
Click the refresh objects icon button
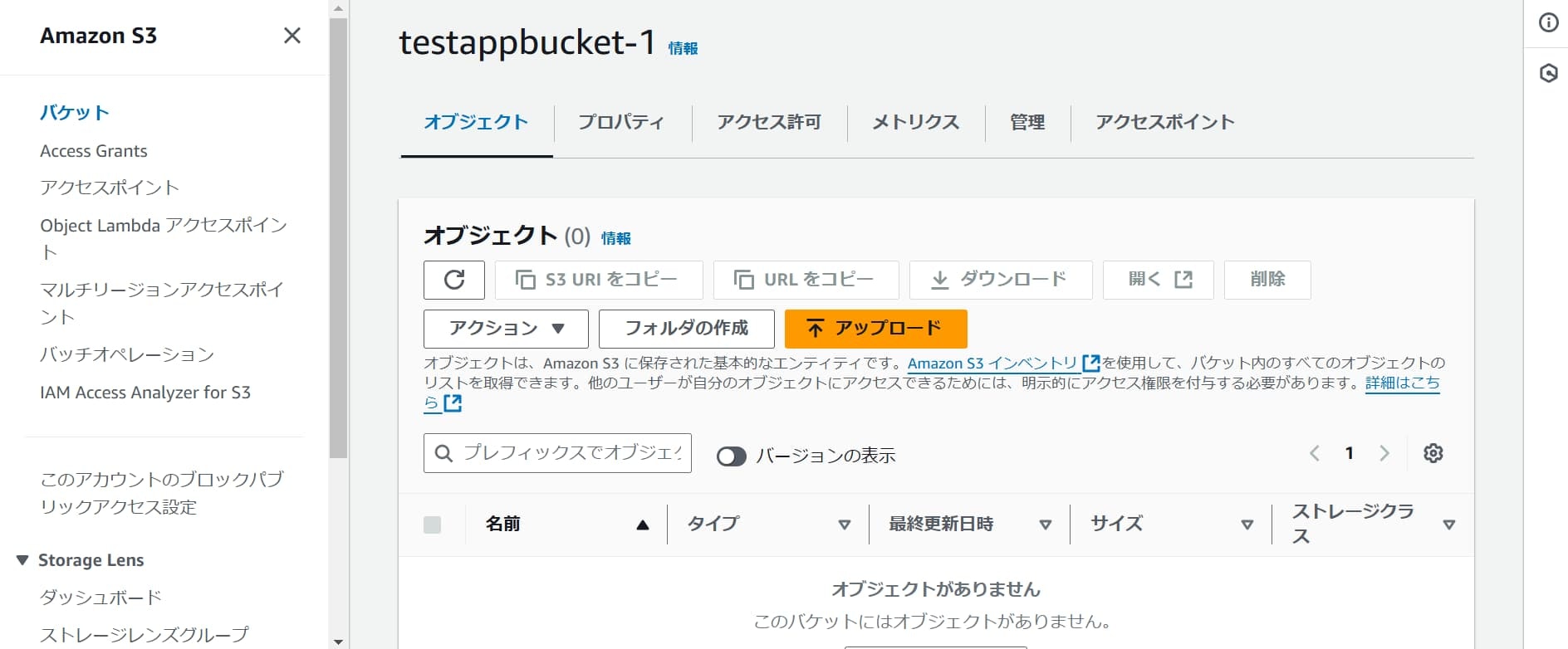tap(454, 280)
